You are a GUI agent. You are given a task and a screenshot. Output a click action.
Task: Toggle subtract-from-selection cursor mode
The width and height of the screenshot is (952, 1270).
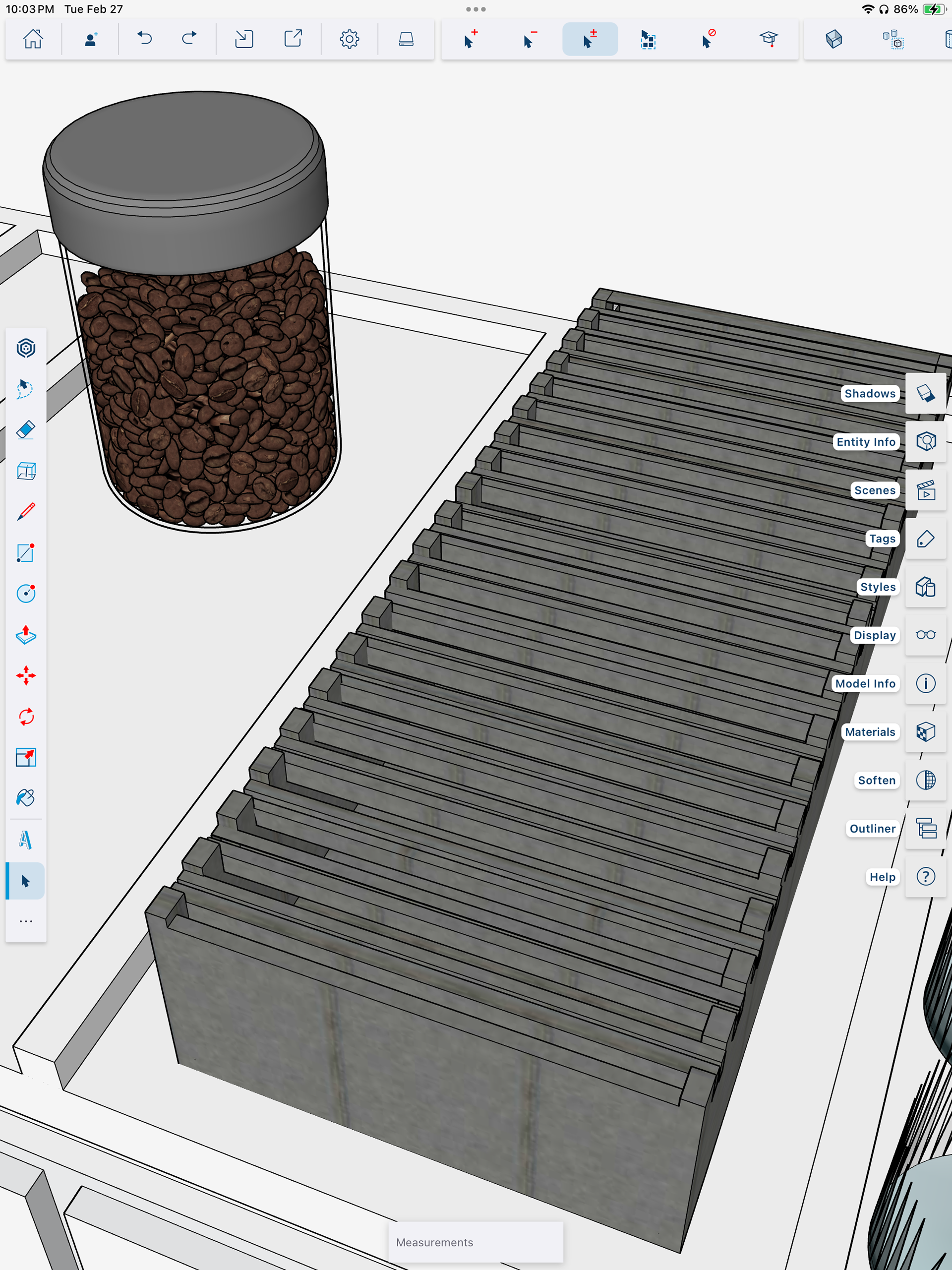point(530,39)
